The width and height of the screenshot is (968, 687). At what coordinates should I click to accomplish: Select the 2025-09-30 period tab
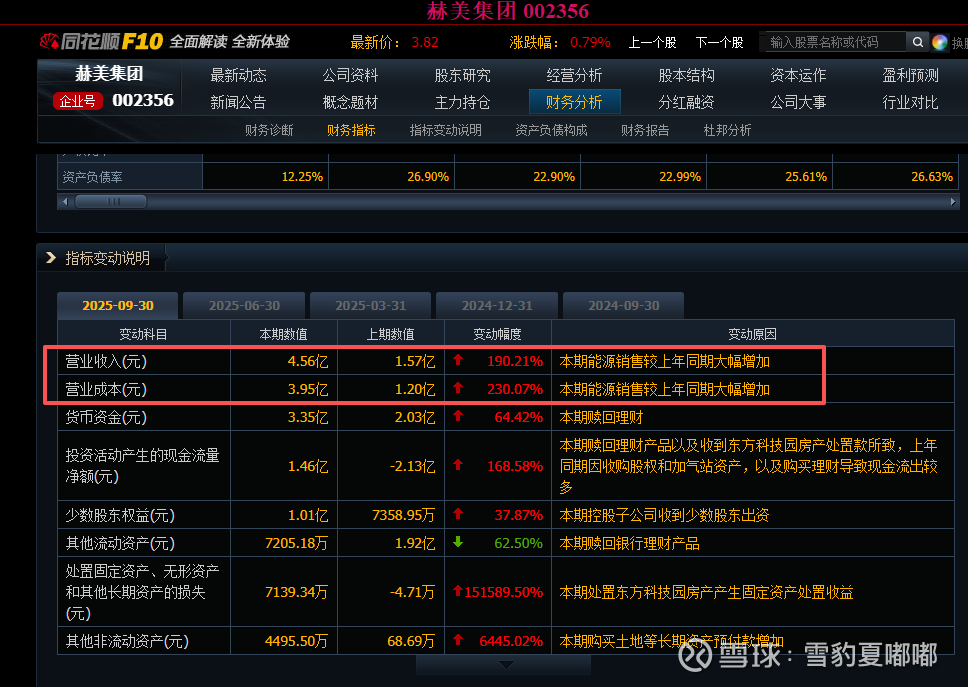118,306
